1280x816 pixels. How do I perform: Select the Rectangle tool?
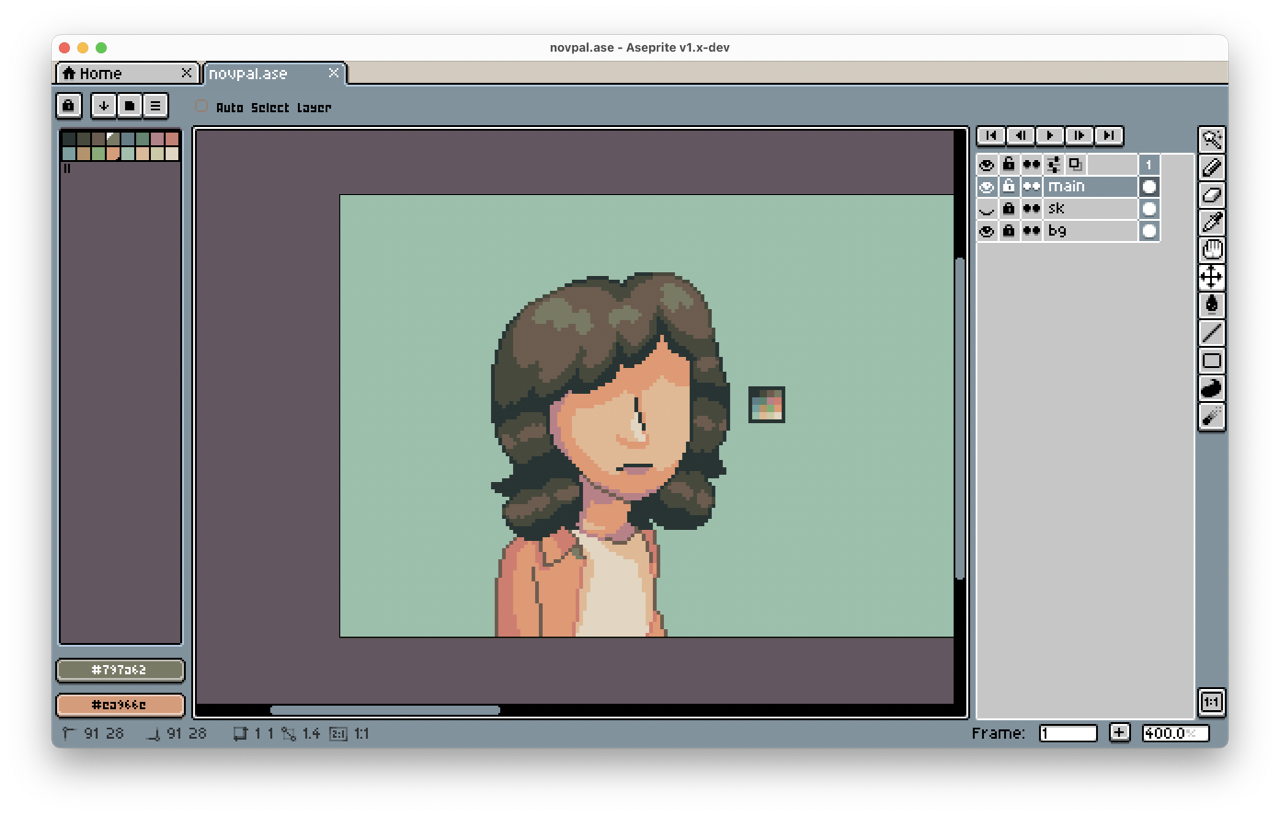pyautogui.click(x=1212, y=361)
